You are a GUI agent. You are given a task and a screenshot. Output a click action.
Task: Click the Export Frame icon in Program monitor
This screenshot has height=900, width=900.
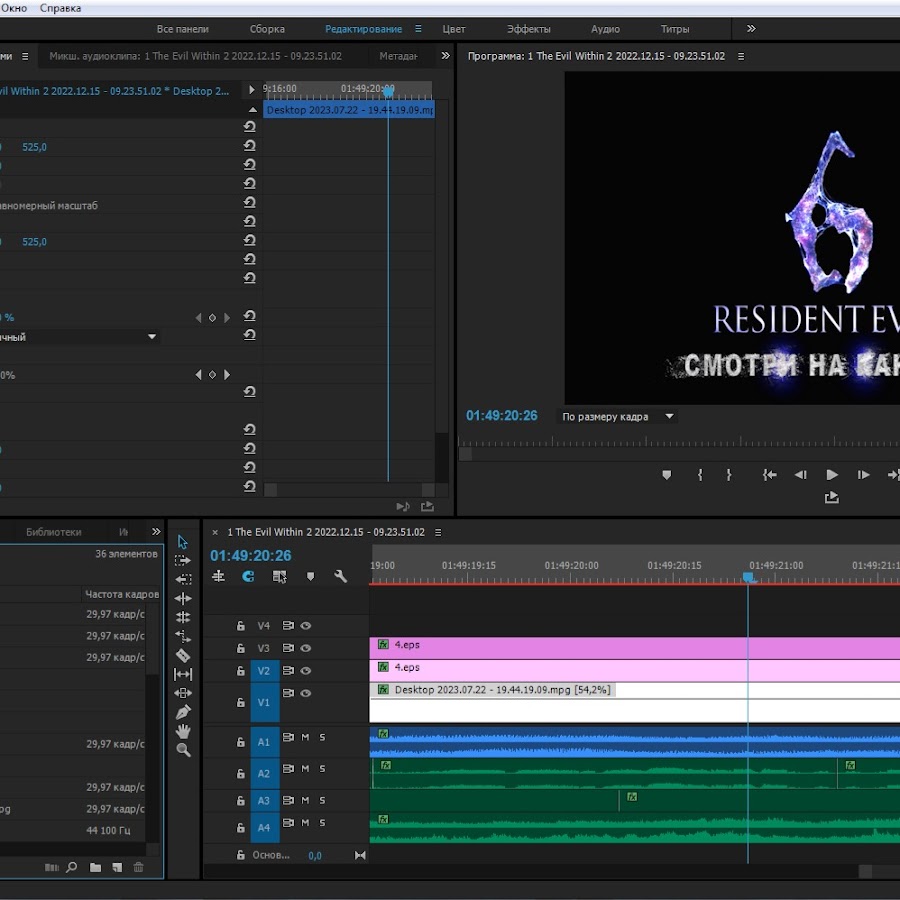(831, 497)
